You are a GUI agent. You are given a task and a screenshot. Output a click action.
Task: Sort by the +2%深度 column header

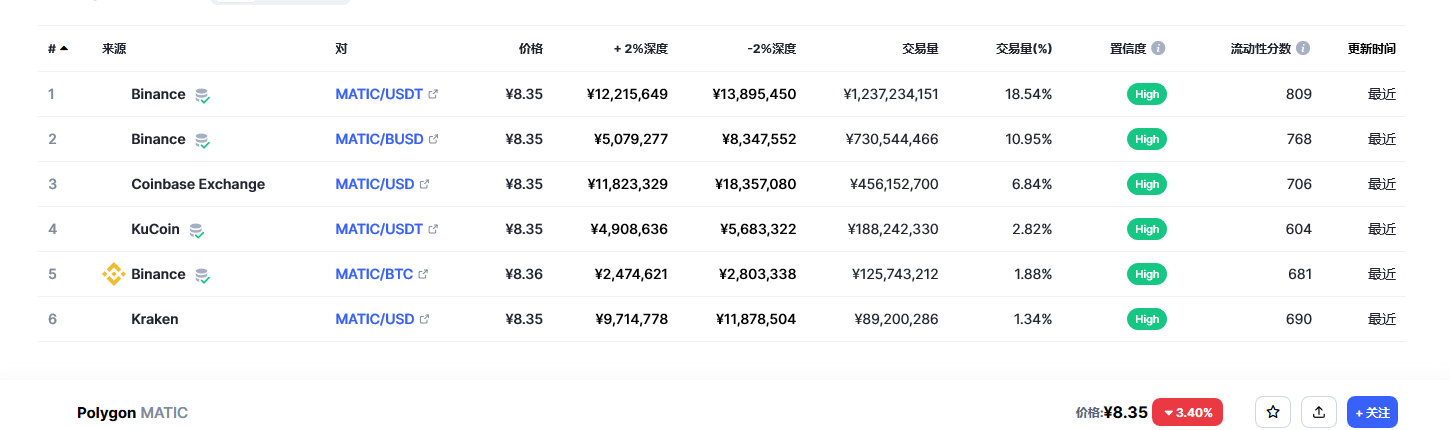641,48
